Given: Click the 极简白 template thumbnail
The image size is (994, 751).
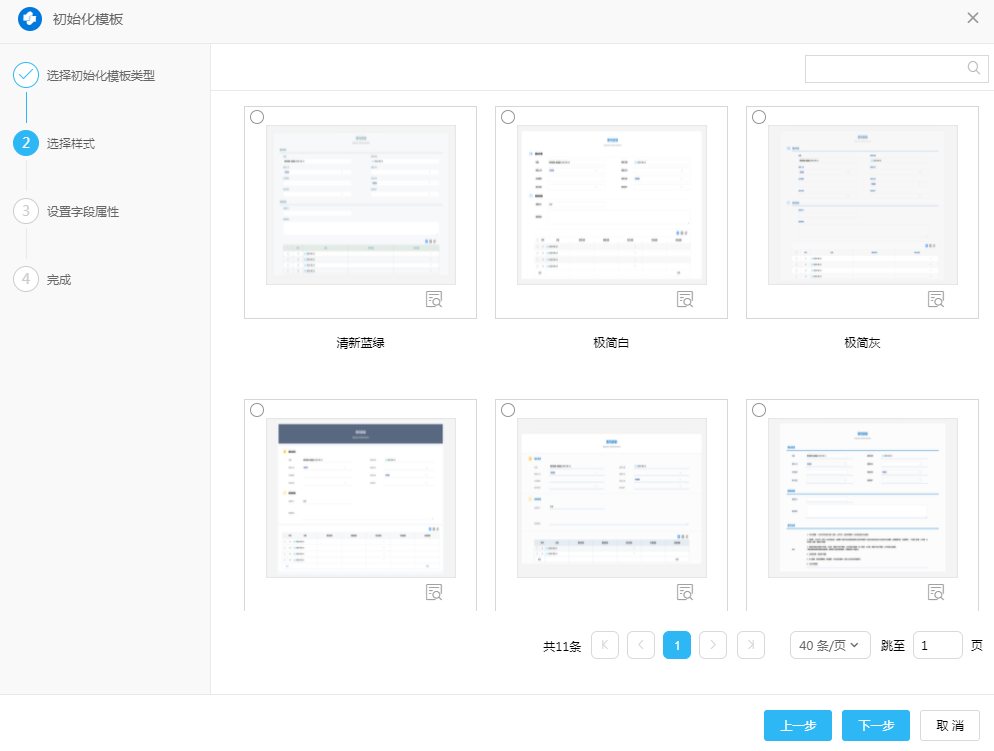Looking at the screenshot, I should (611, 205).
